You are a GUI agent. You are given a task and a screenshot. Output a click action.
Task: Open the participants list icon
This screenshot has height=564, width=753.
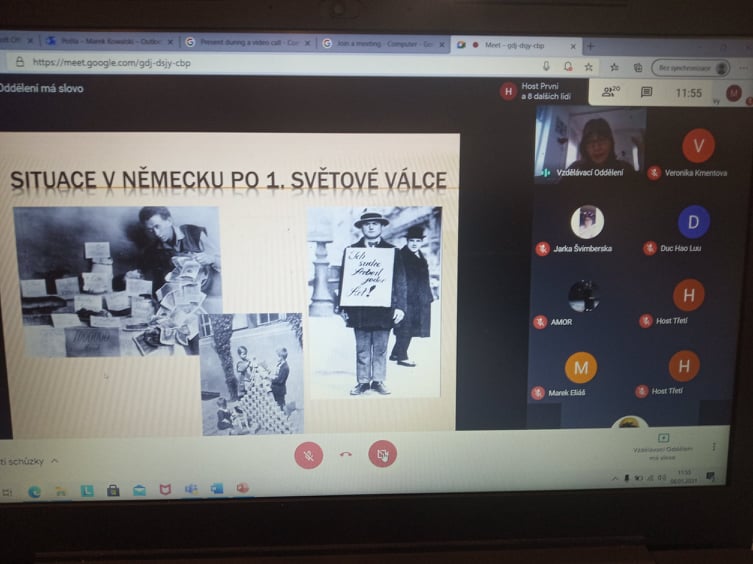[611, 91]
